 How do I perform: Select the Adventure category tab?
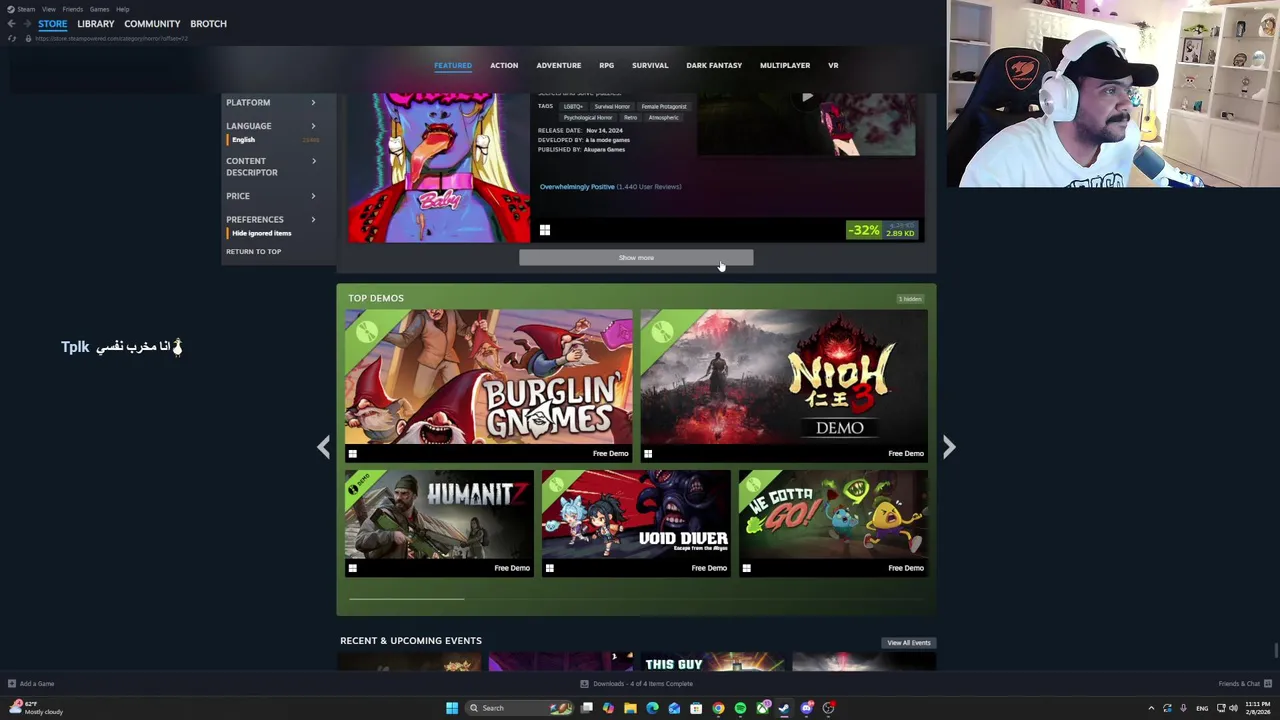coord(558,65)
